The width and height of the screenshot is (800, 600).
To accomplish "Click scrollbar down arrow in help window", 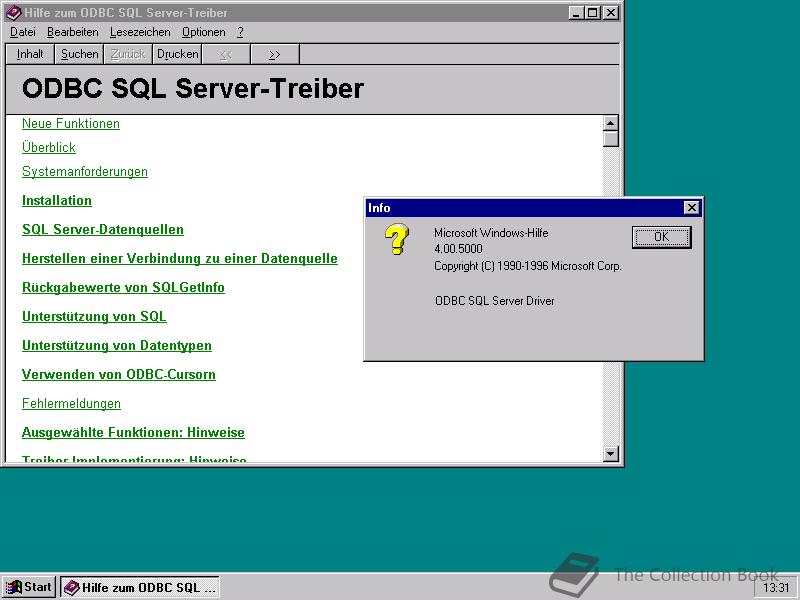I will [611, 454].
